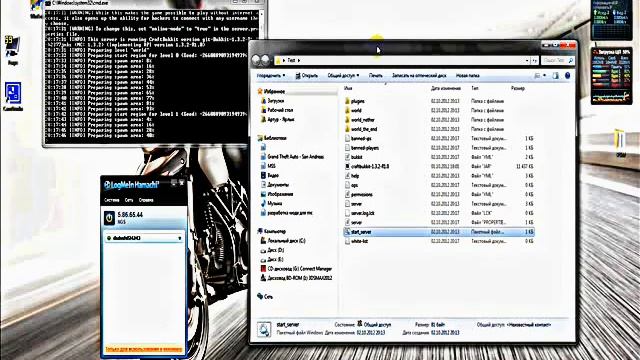Select the banned-players file icon

pos(347,148)
